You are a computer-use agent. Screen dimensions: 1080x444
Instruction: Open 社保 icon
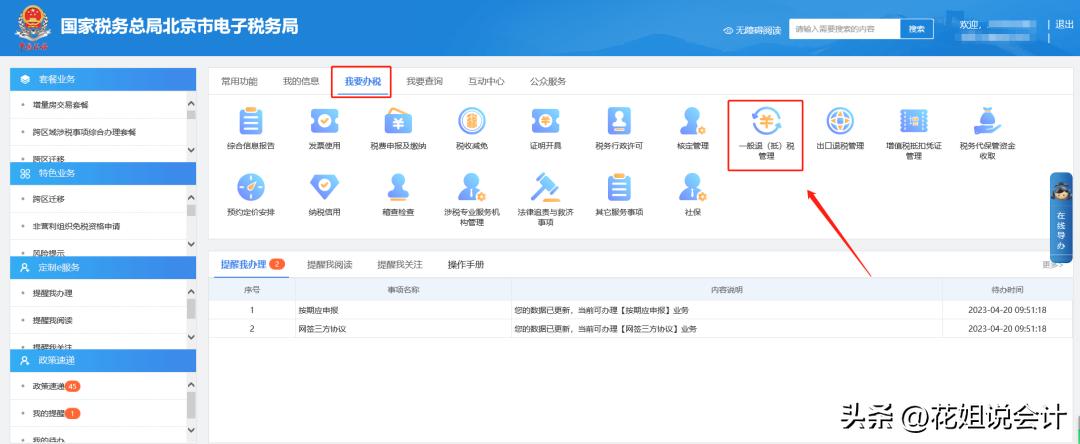coord(692,187)
